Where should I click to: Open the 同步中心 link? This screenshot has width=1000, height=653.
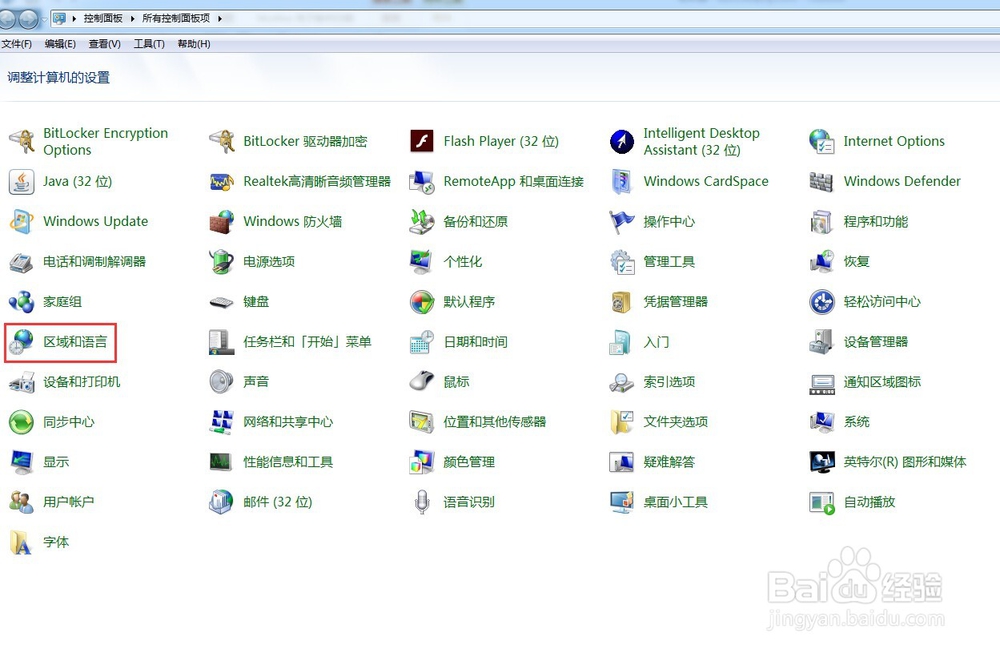[69, 422]
